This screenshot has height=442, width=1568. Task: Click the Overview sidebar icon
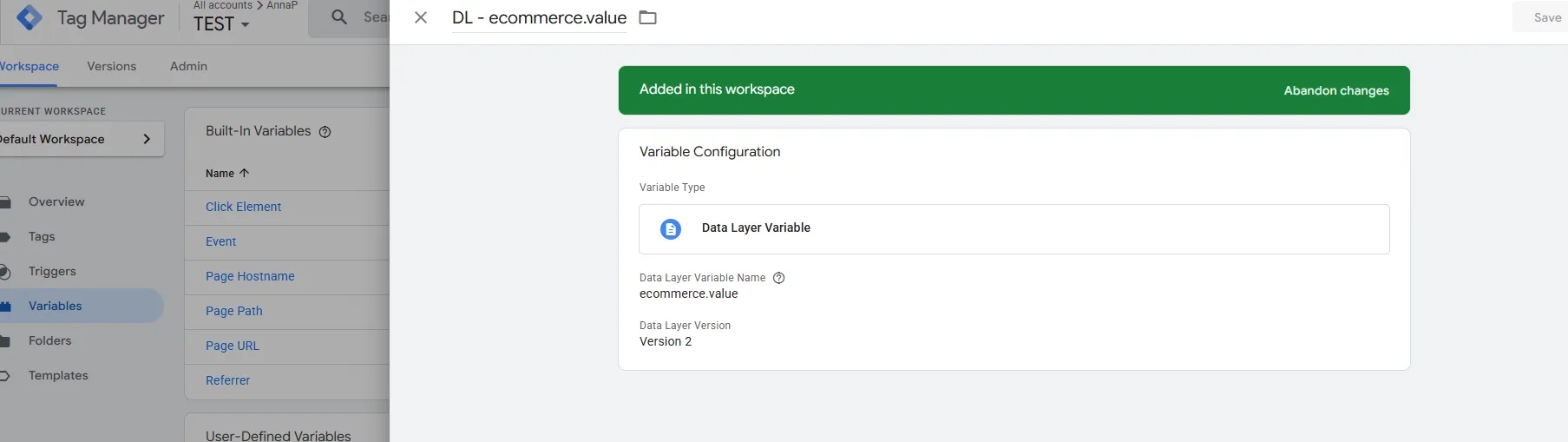pyautogui.click(x=5, y=202)
